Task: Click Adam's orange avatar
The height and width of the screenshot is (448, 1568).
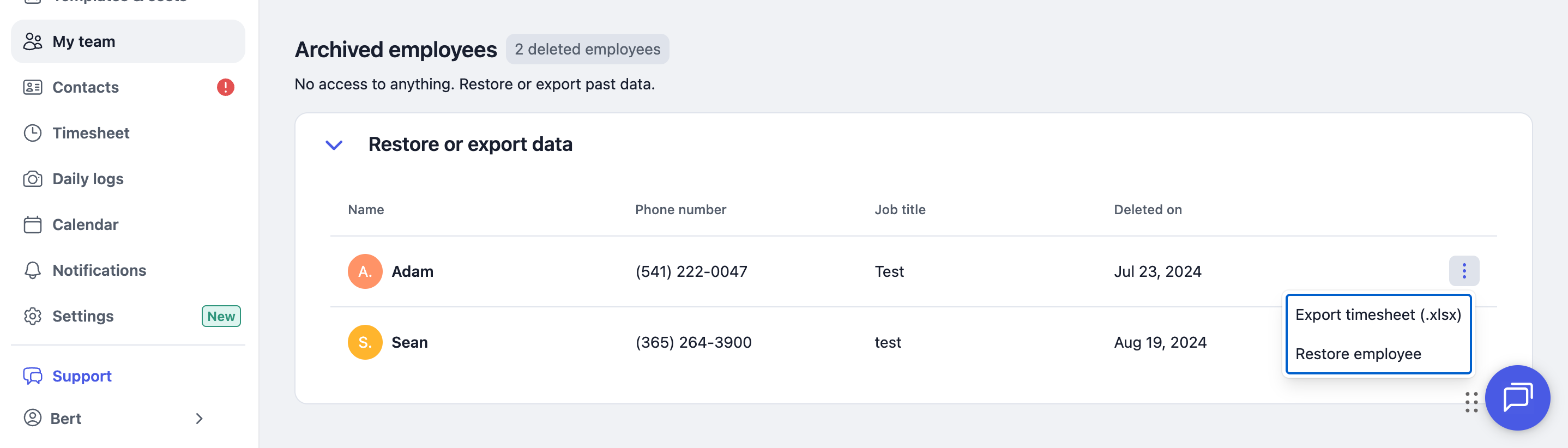Action: tap(365, 271)
